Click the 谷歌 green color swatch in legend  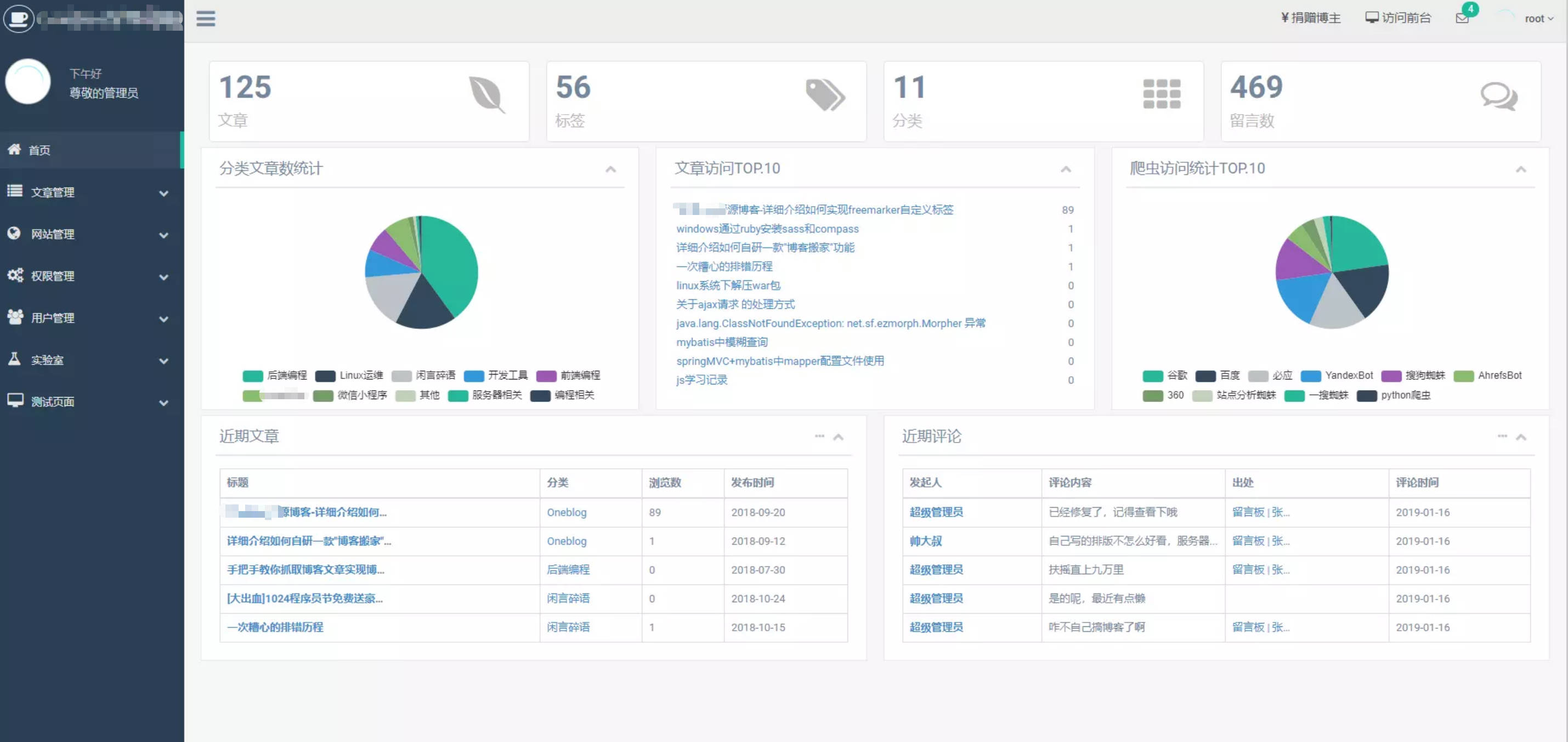[1152, 376]
